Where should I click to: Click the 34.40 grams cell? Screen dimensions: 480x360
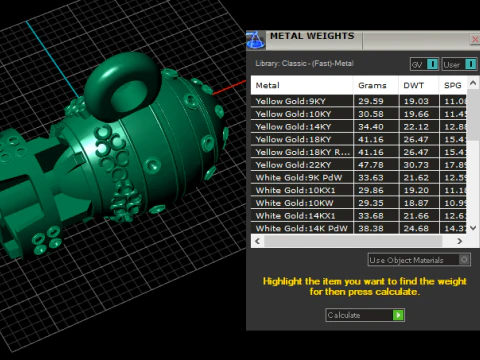pyautogui.click(x=376, y=127)
